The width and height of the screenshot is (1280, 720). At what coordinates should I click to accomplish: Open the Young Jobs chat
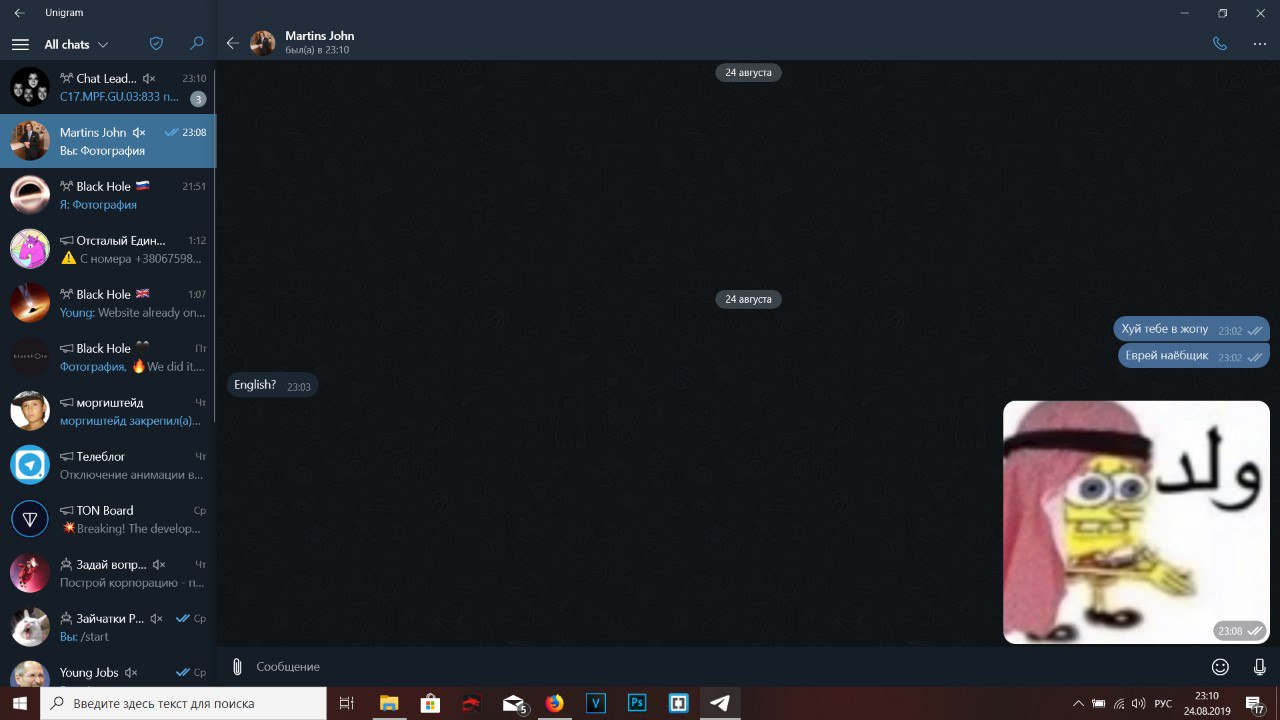click(108, 670)
